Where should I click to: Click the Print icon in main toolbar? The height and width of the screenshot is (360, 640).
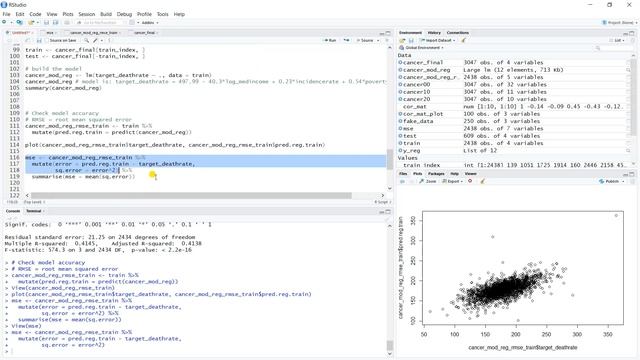[67, 22]
